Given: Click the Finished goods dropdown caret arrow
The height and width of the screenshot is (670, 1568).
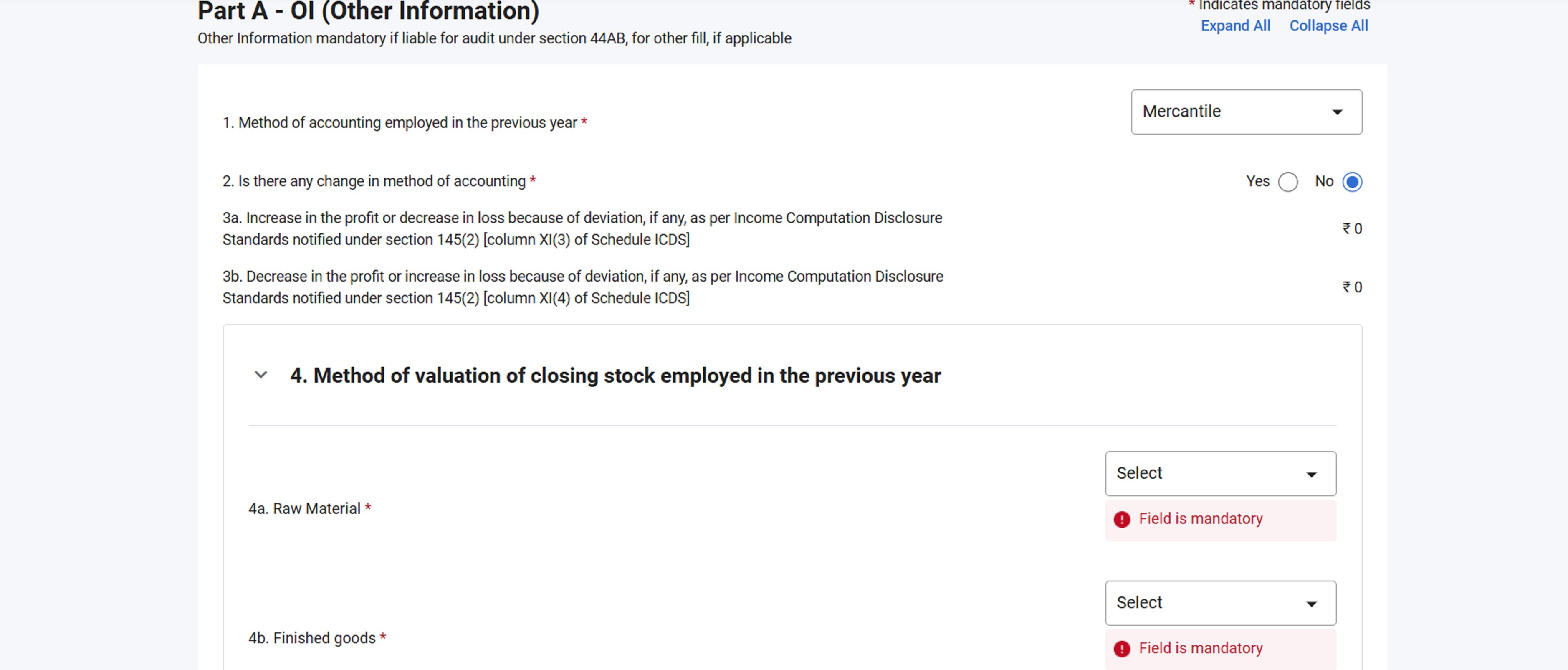Looking at the screenshot, I should coord(1311,604).
